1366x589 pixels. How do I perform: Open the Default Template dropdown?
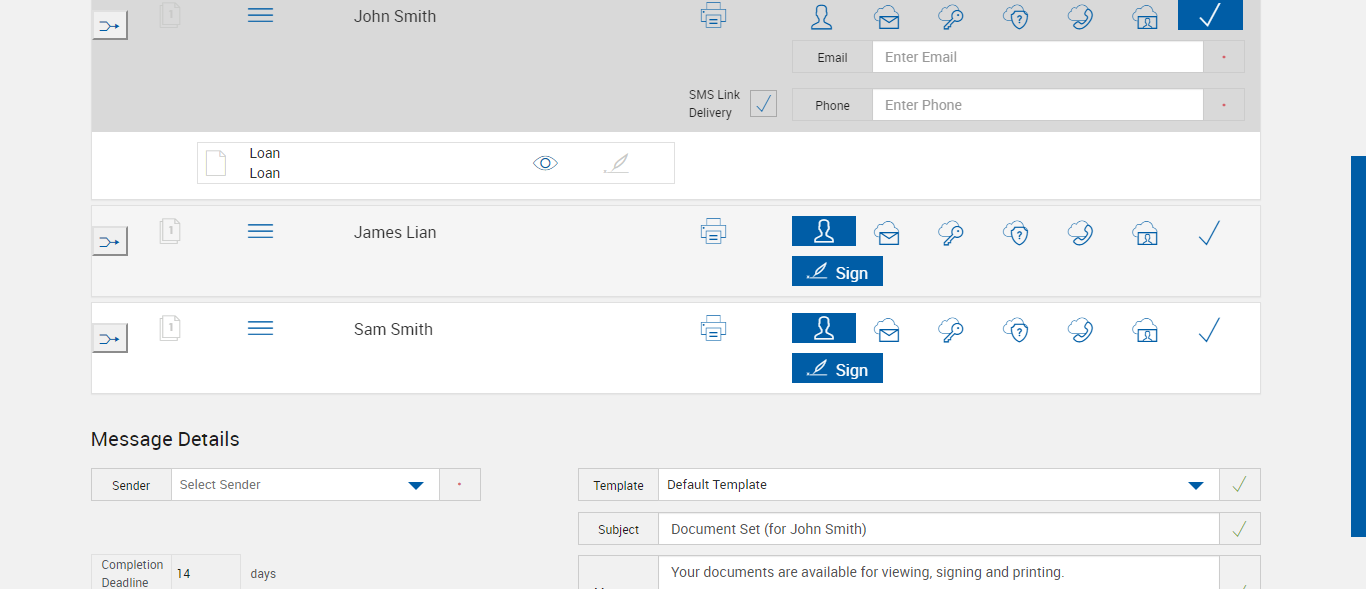coord(938,485)
